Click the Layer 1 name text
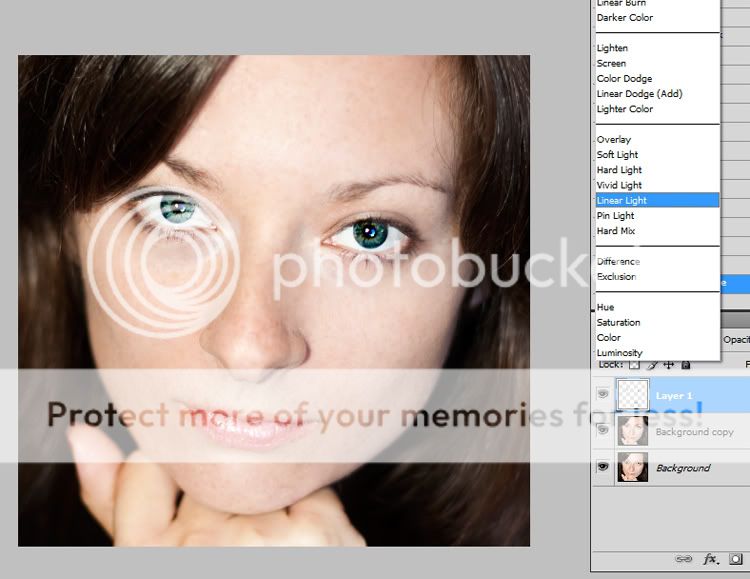This screenshot has height=579, width=750. [674, 396]
